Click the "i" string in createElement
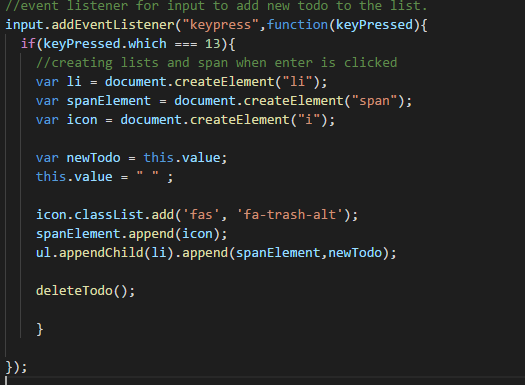The height and width of the screenshot is (385, 525). click(x=309, y=120)
